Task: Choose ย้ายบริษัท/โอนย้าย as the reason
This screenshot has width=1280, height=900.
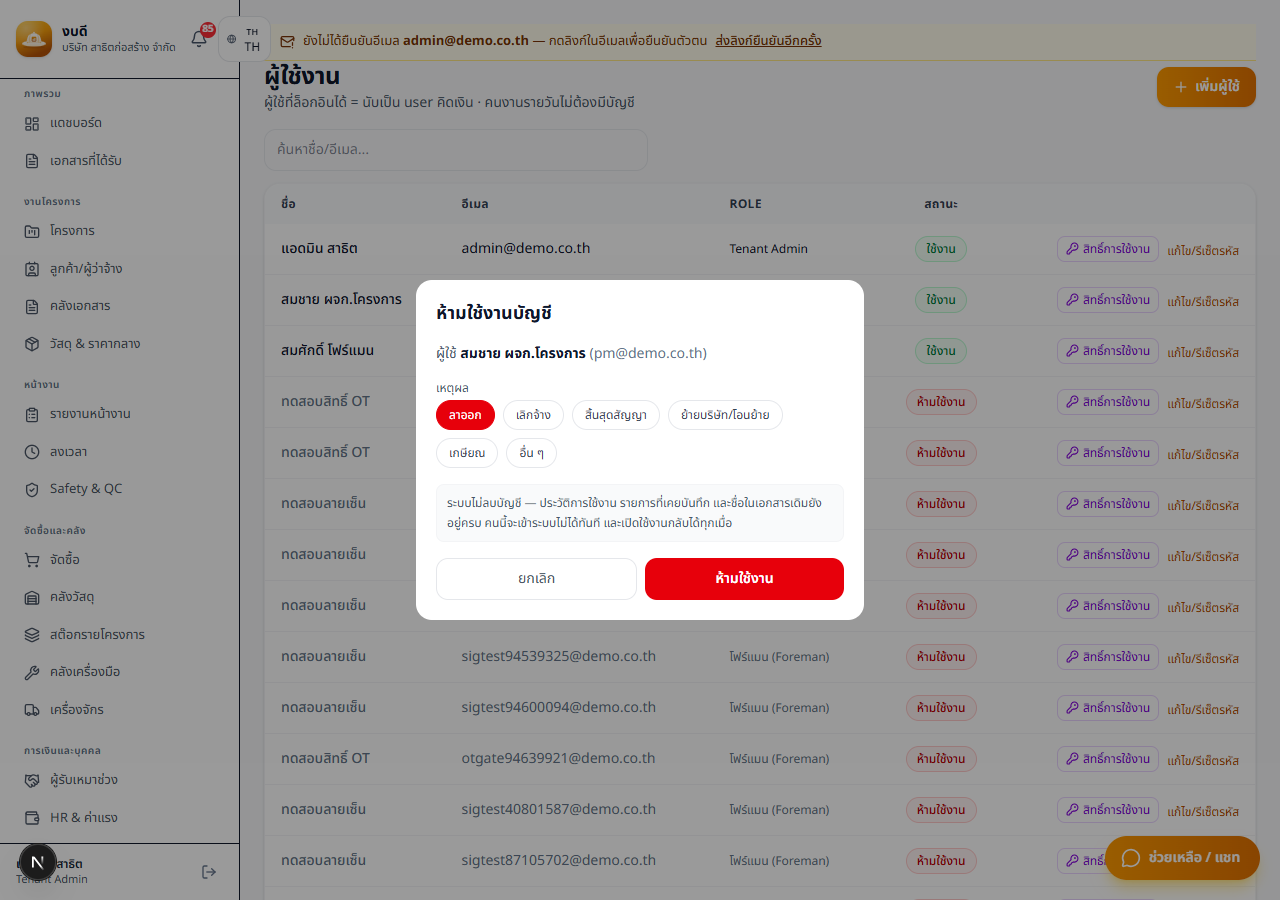Action: tap(725, 415)
